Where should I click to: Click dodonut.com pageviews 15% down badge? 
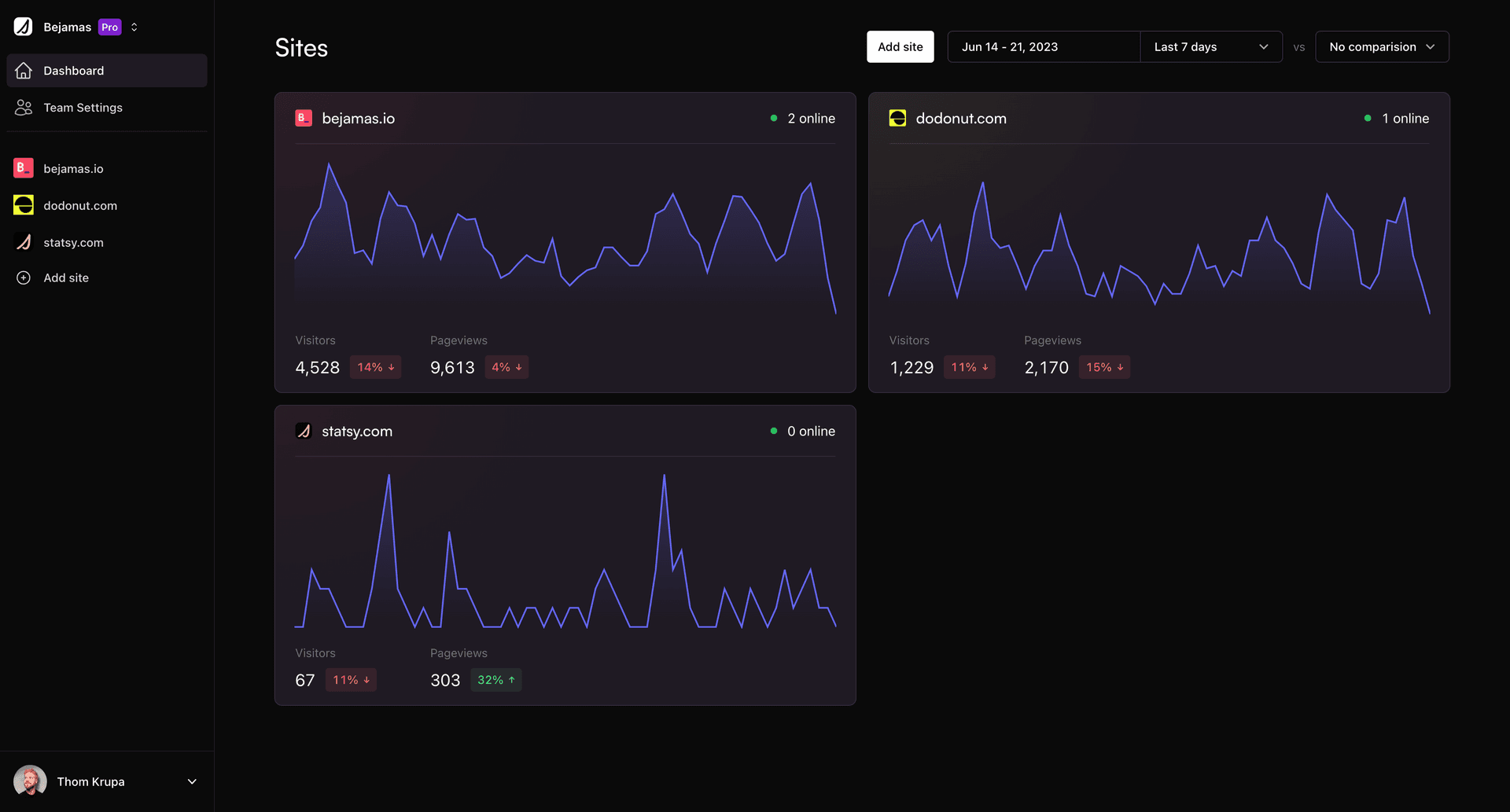click(1105, 367)
